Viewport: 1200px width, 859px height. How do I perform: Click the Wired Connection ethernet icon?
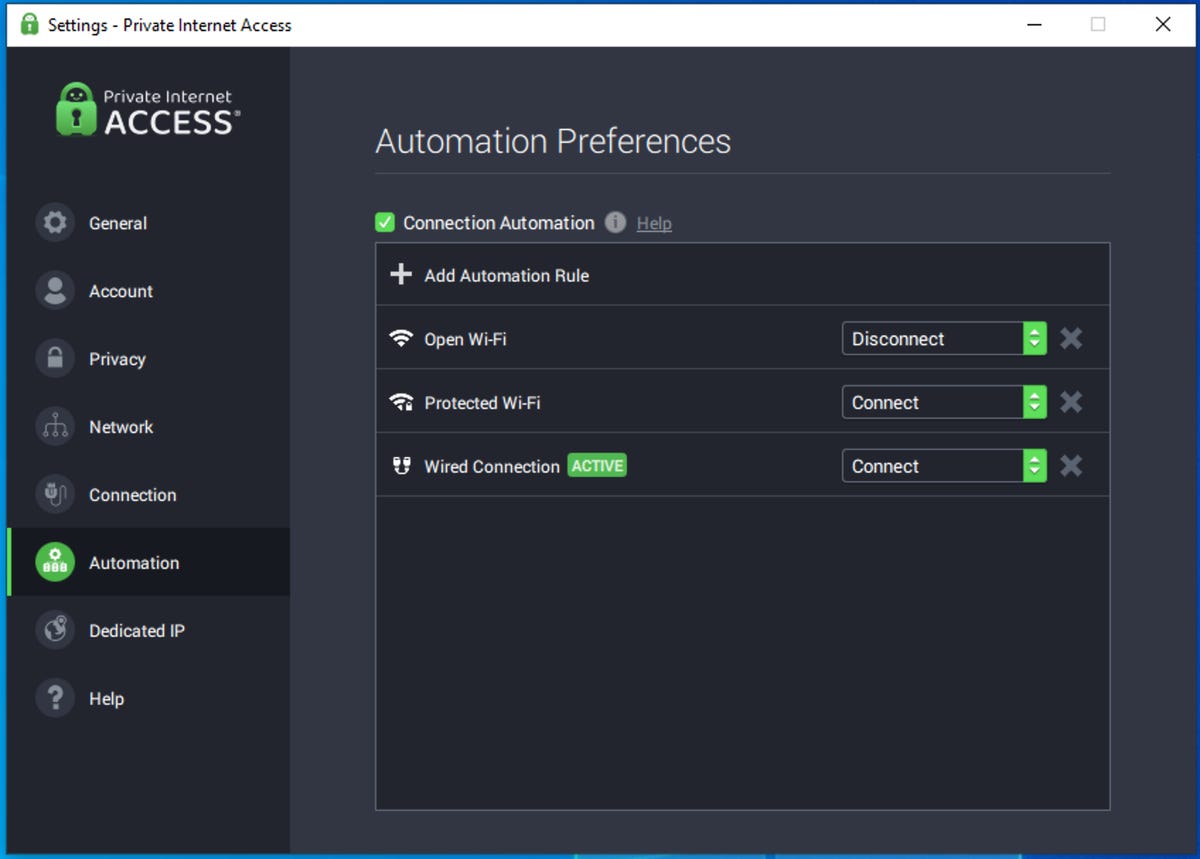coord(401,466)
